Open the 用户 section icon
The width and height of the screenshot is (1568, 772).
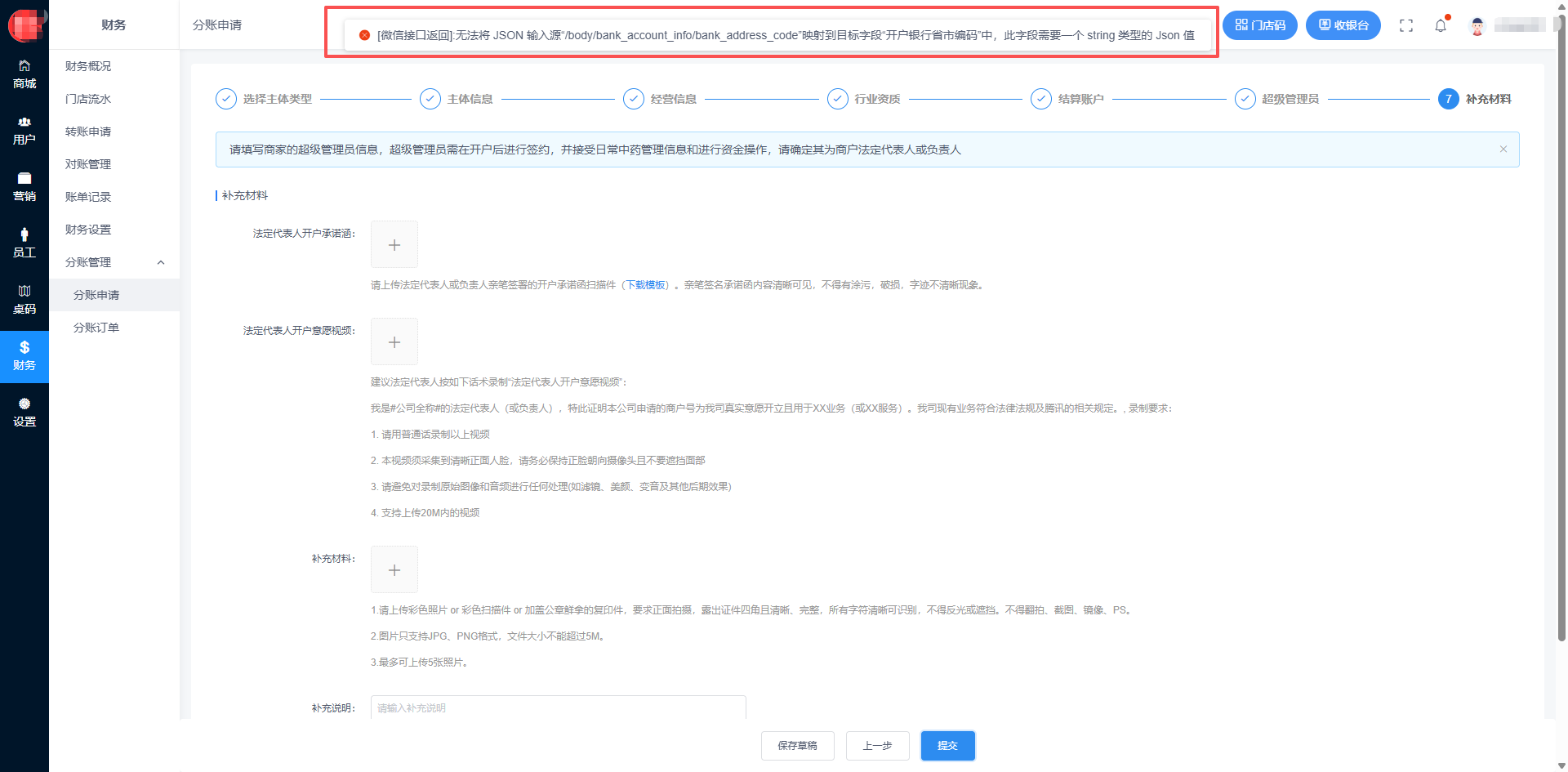coord(24,131)
